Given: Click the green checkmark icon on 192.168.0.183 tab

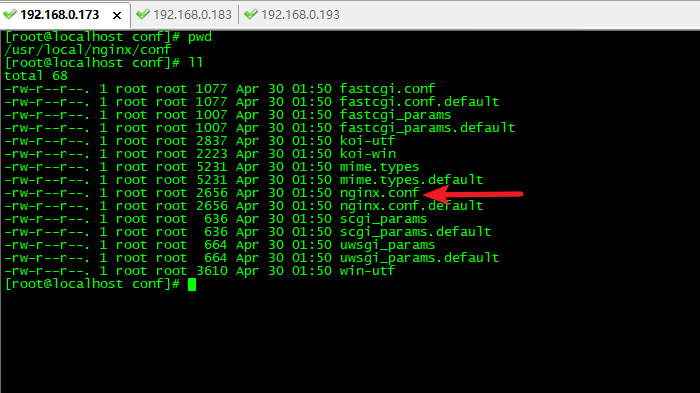Looking at the screenshot, I should (x=143, y=14).
